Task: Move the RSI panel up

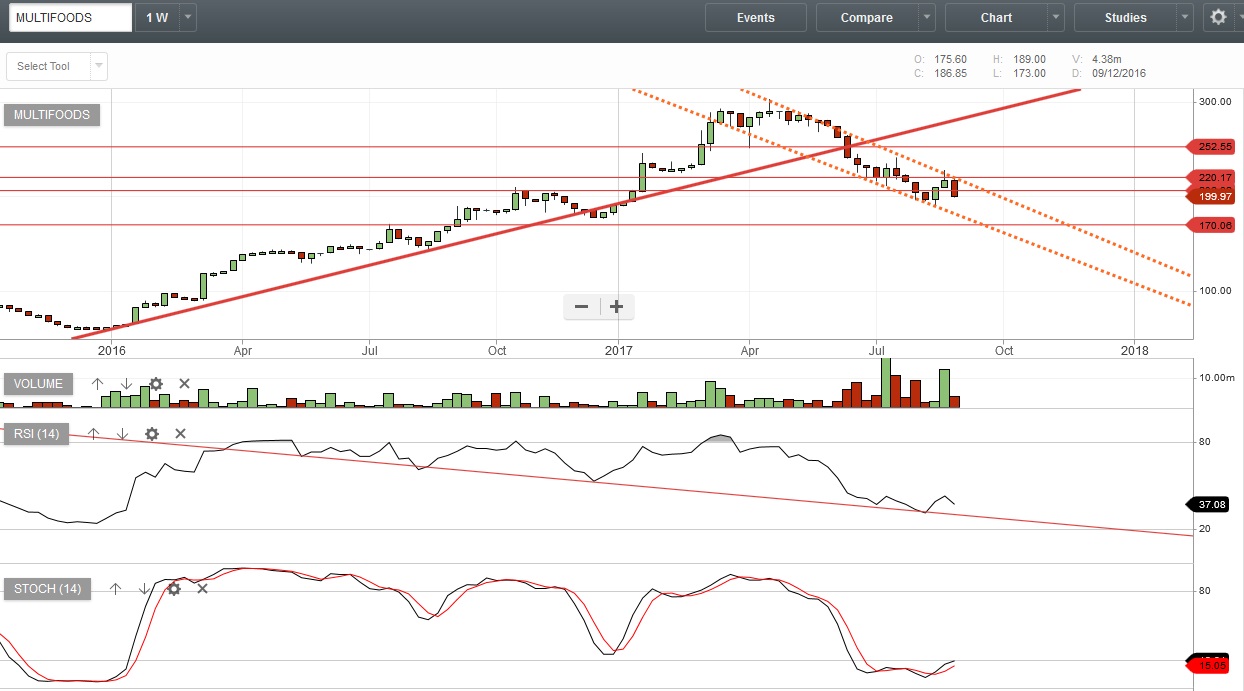Action: tap(93, 434)
